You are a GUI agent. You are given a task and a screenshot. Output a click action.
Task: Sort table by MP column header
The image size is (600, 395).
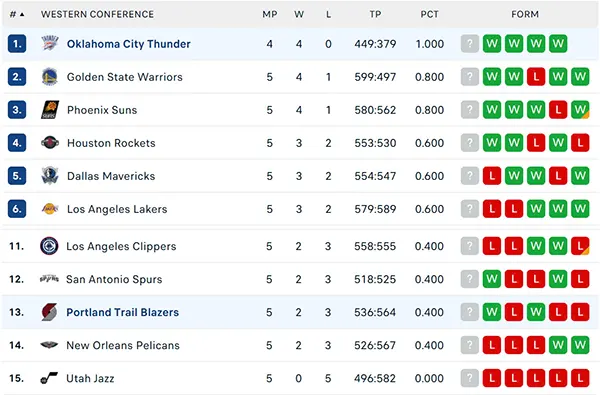(x=270, y=15)
